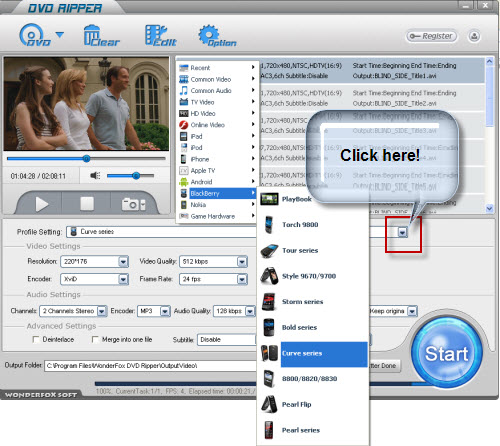Select the iPad menu entry

coord(217,136)
